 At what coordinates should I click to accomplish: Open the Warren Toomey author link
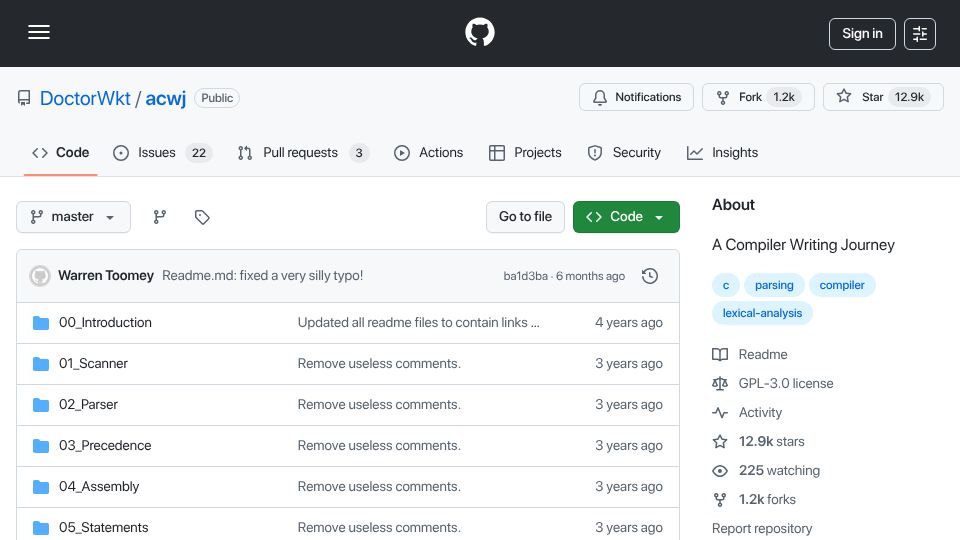click(x=106, y=276)
